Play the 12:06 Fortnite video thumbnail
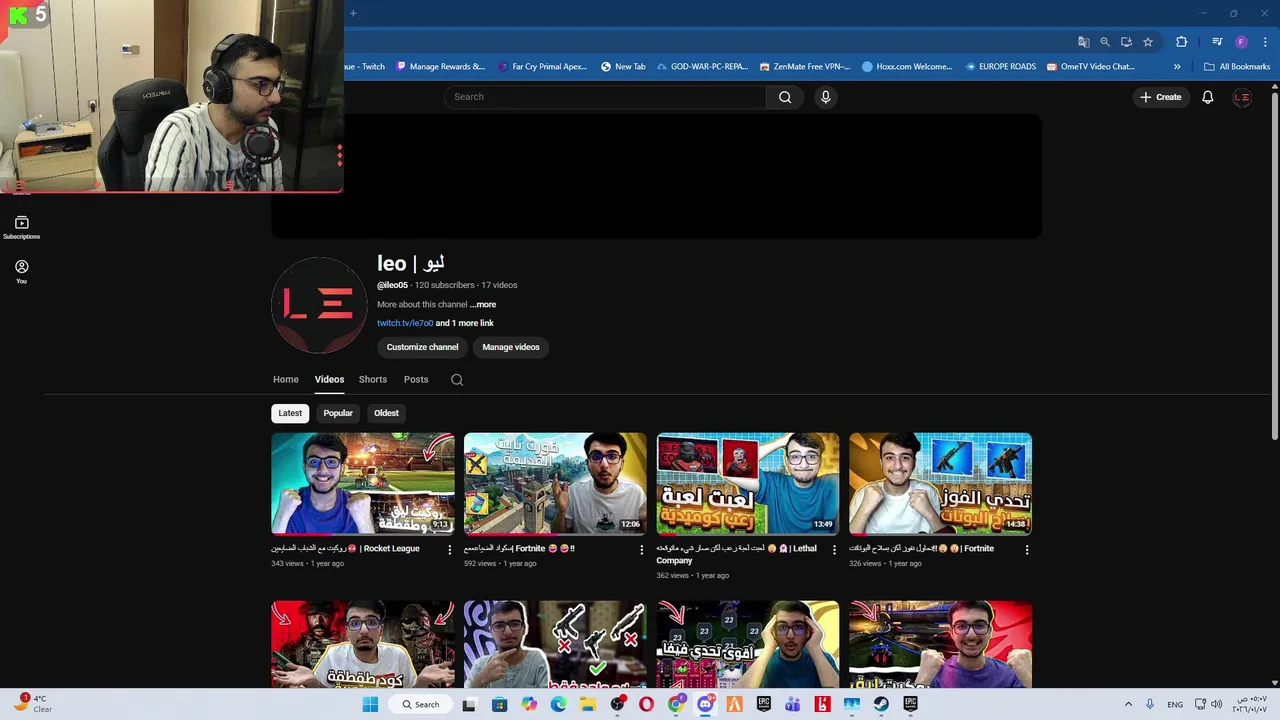 555,484
